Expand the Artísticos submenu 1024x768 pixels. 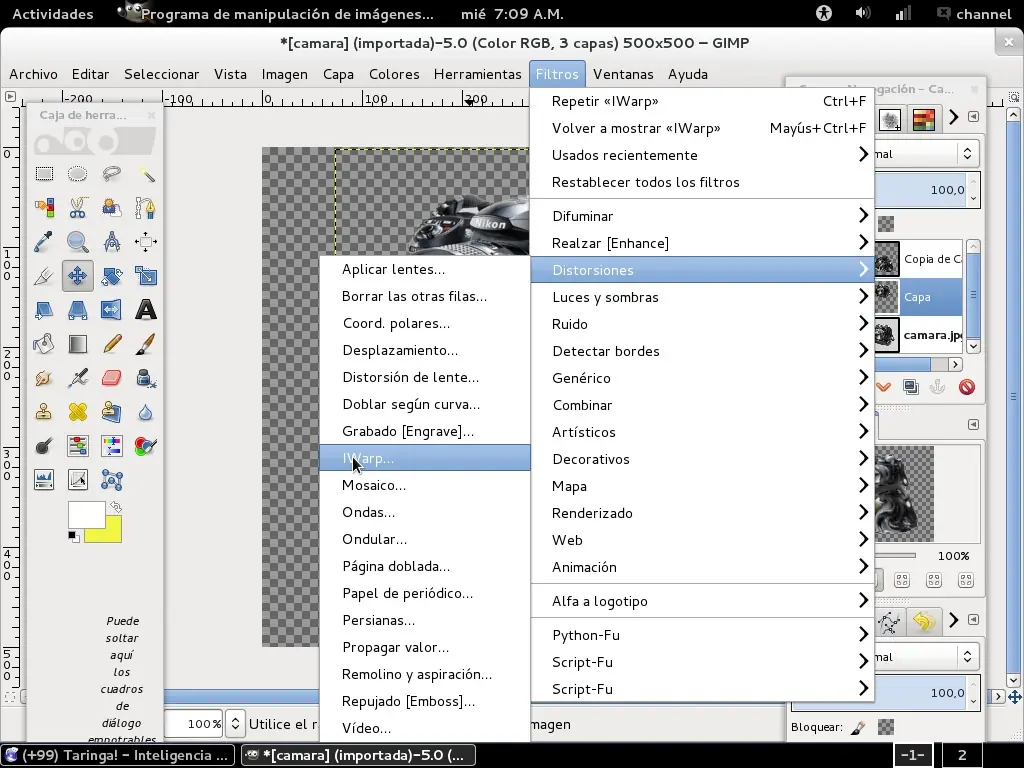coord(703,432)
